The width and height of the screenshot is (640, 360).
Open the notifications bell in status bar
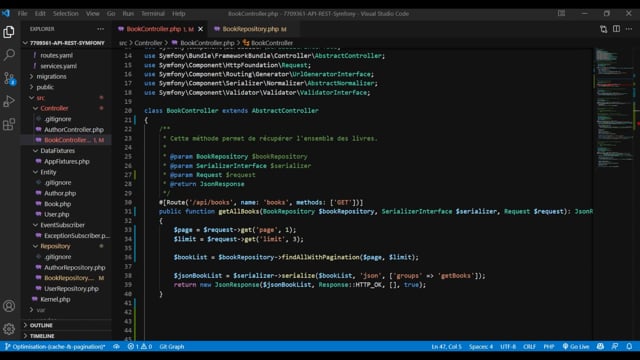[629, 347]
